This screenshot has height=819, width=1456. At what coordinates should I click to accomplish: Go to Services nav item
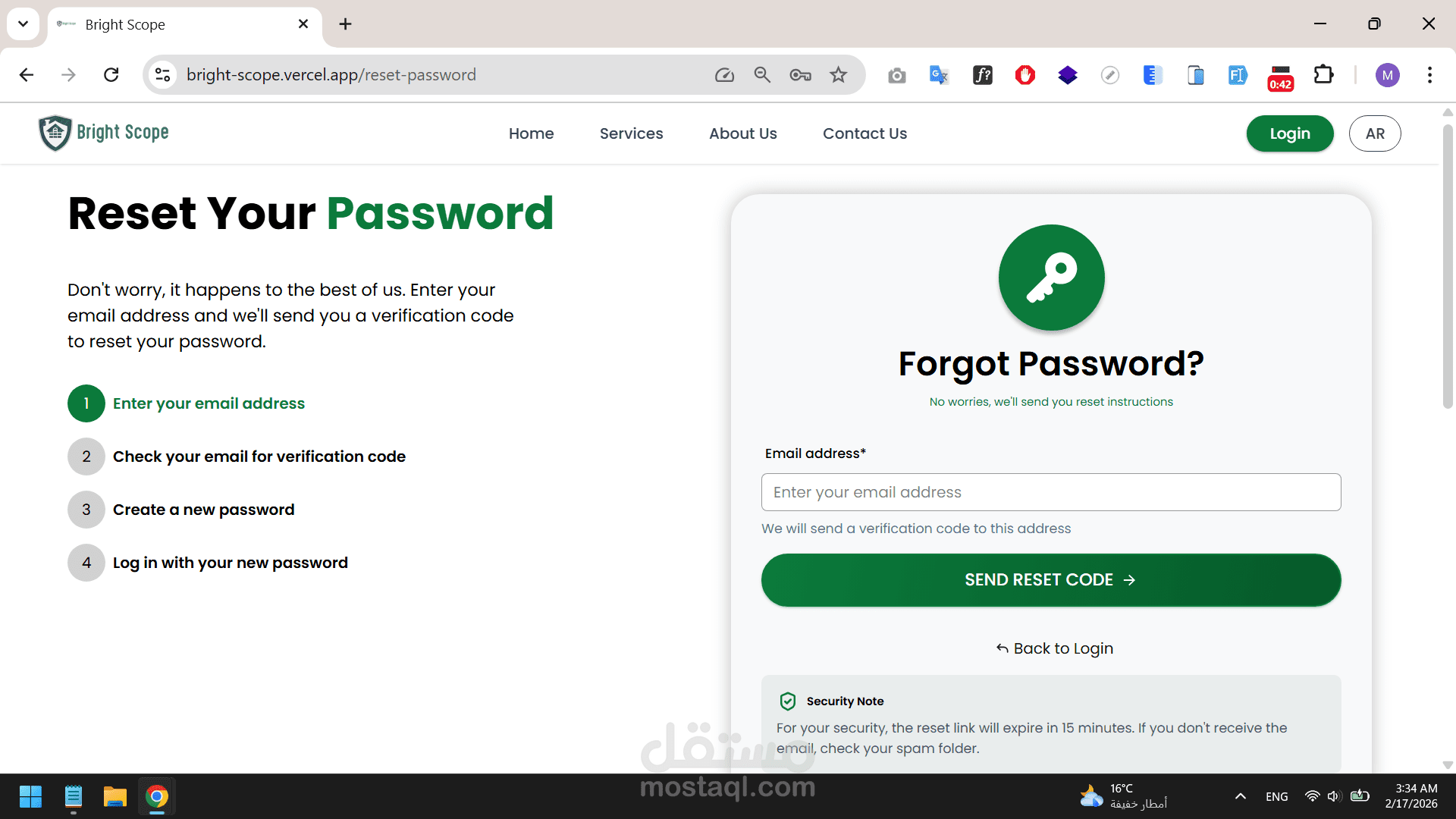click(x=631, y=133)
